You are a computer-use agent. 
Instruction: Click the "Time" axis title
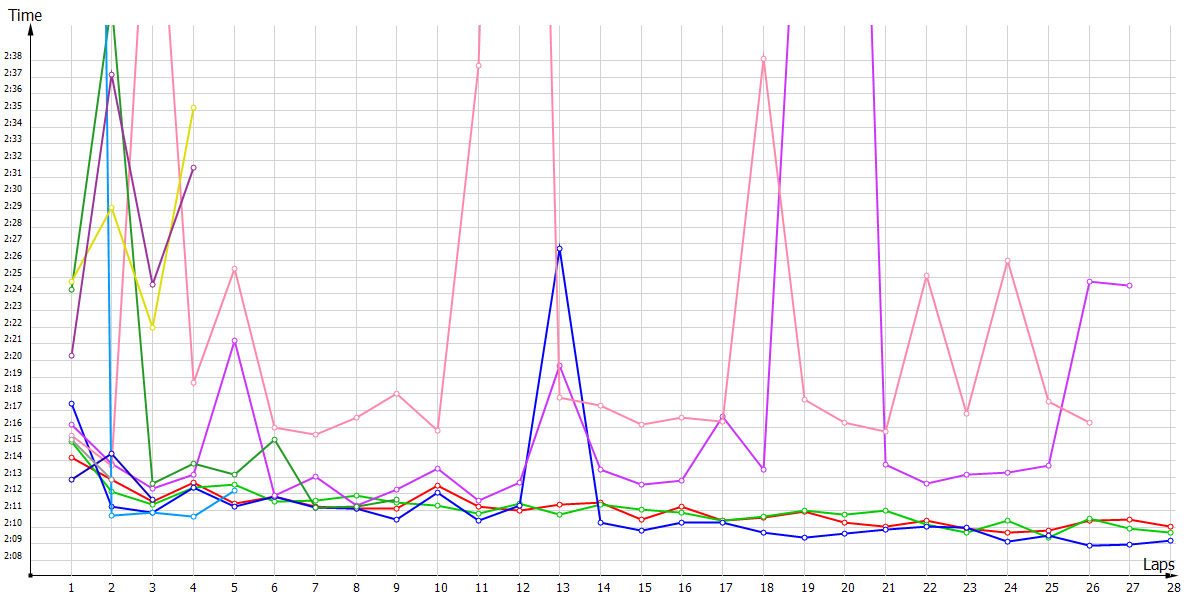tap(25, 15)
